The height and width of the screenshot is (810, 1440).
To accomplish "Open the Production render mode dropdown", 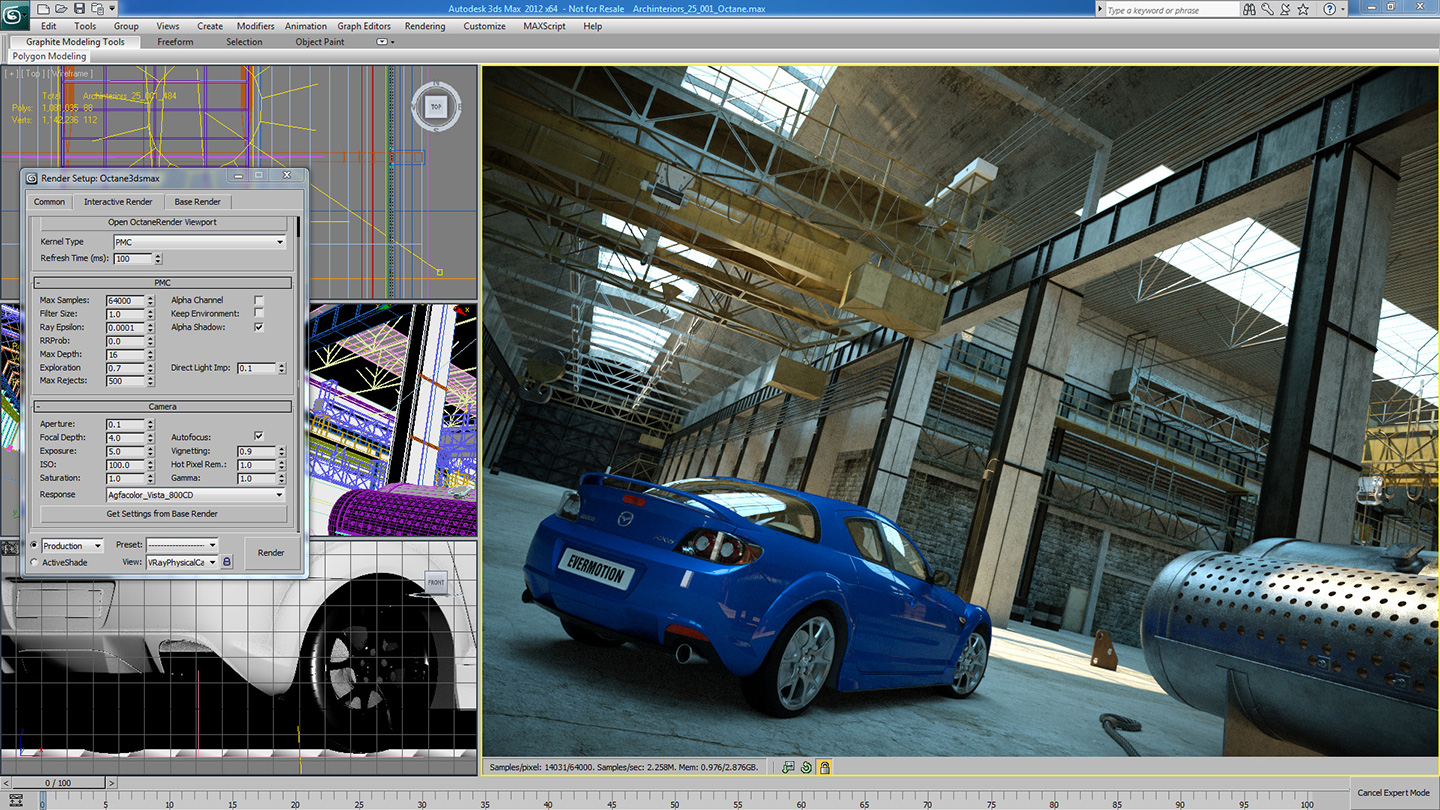I will pyautogui.click(x=72, y=546).
